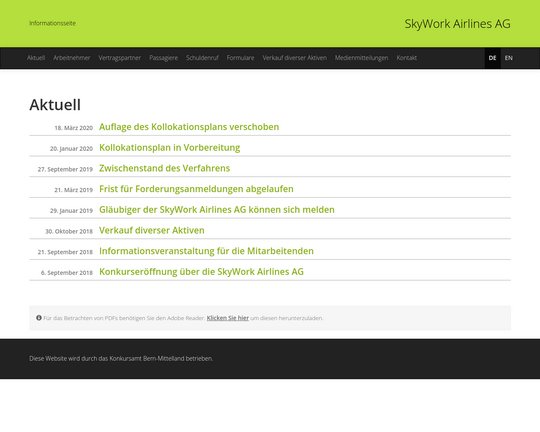Open the Medienmitteilungen menu item

361,58
